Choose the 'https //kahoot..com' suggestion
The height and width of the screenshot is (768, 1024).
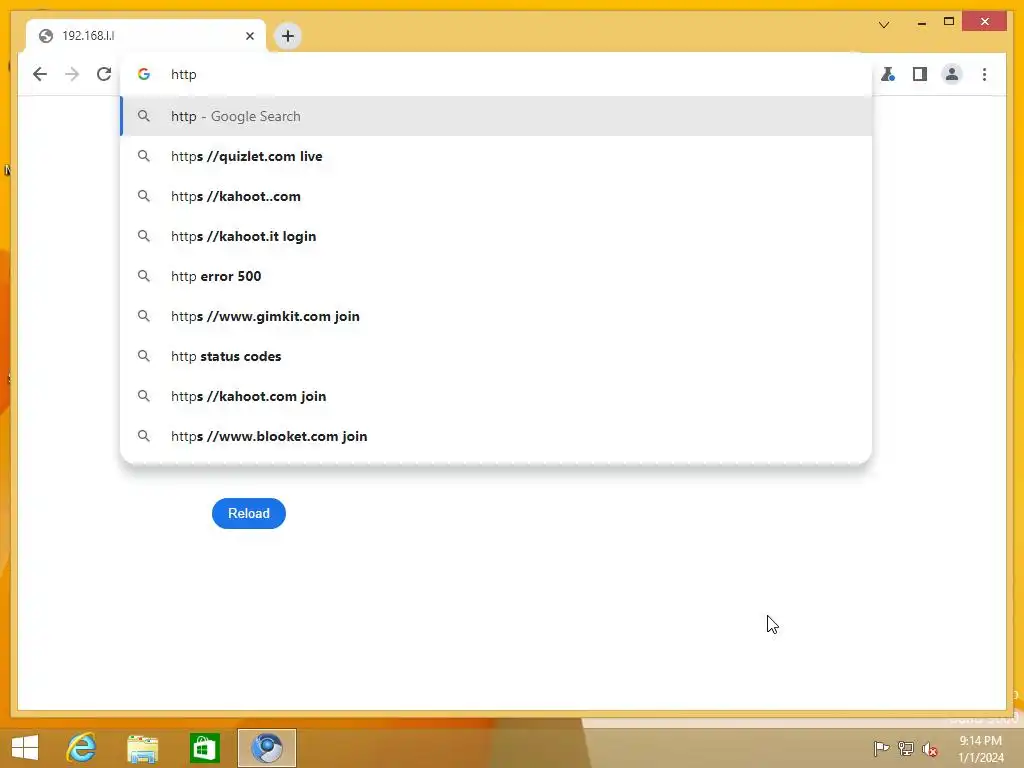coord(496,196)
